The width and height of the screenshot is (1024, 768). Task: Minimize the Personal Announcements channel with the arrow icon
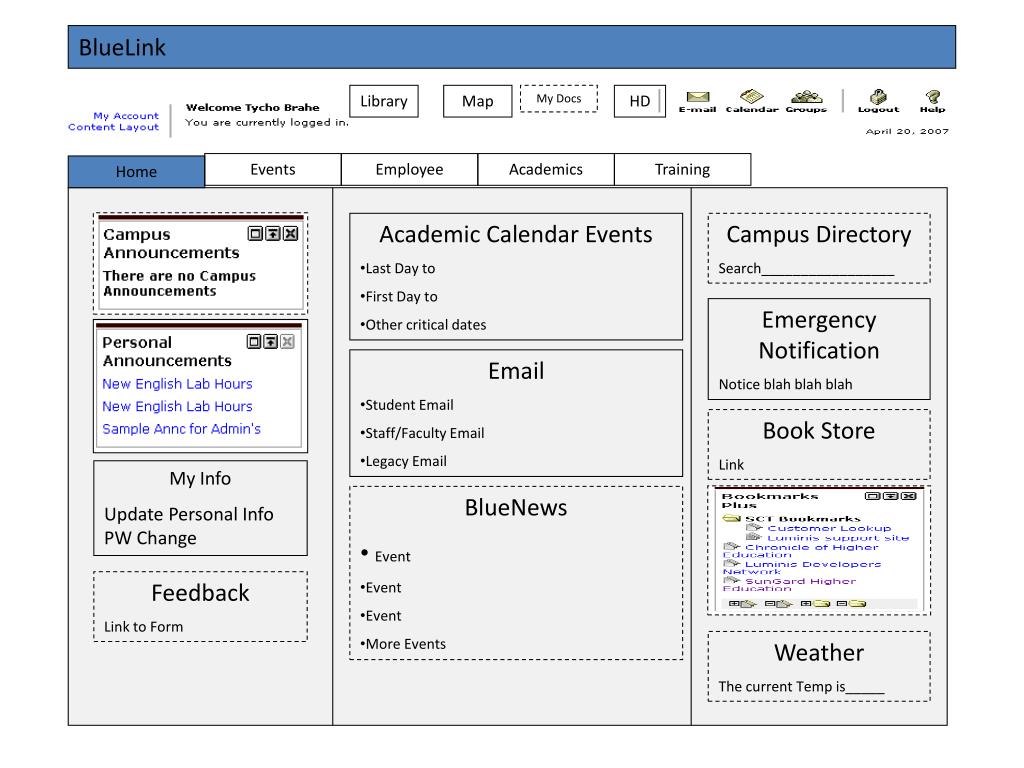point(270,341)
